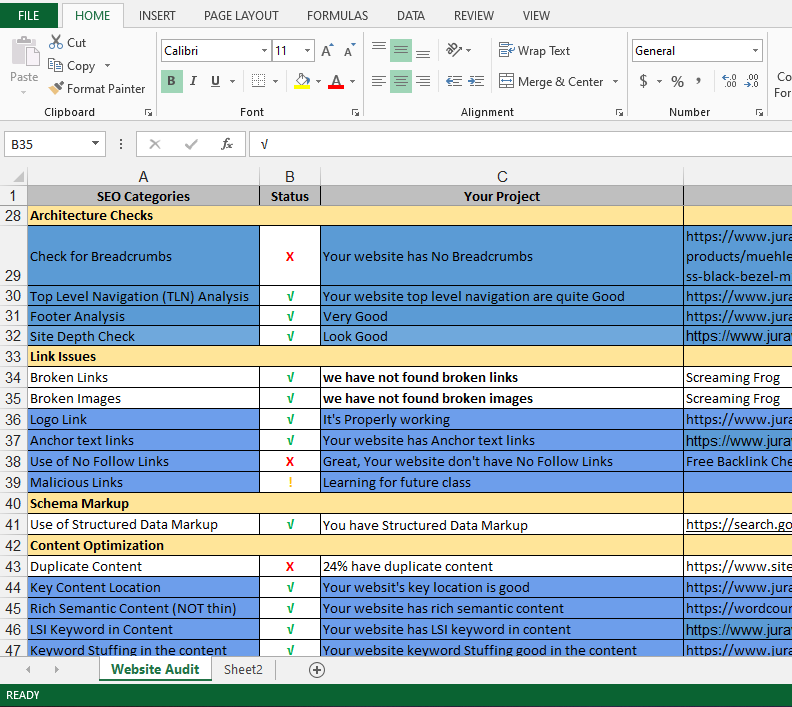
Task: Click the green FILE button
Action: [29, 16]
